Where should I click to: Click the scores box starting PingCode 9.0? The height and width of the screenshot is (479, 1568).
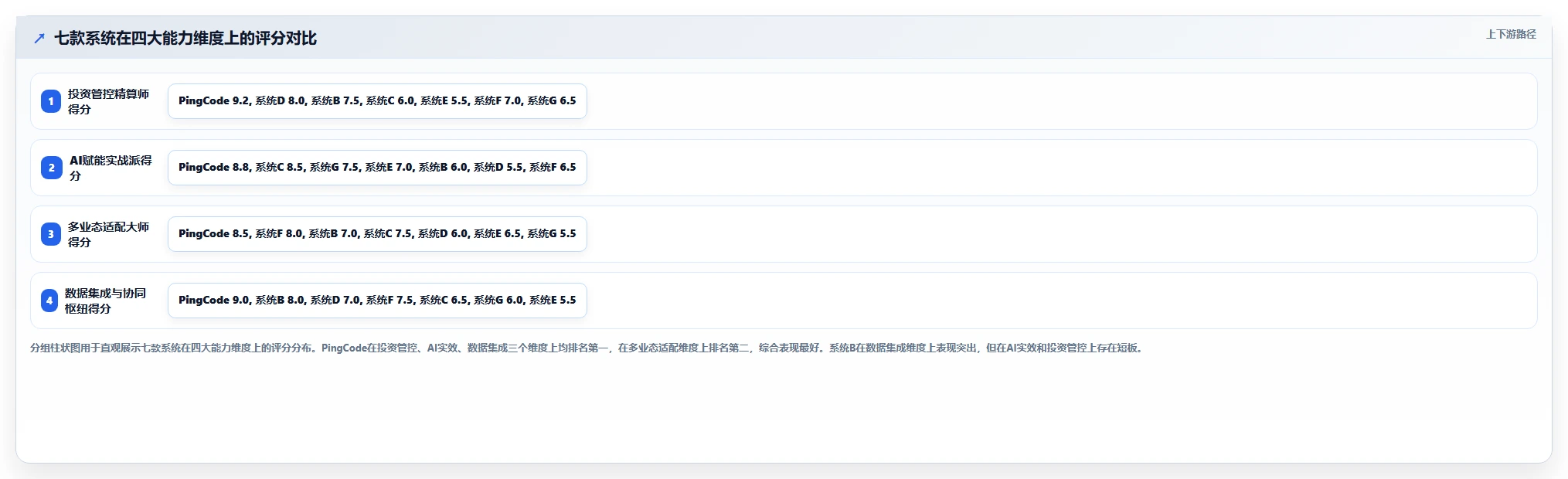click(x=377, y=301)
